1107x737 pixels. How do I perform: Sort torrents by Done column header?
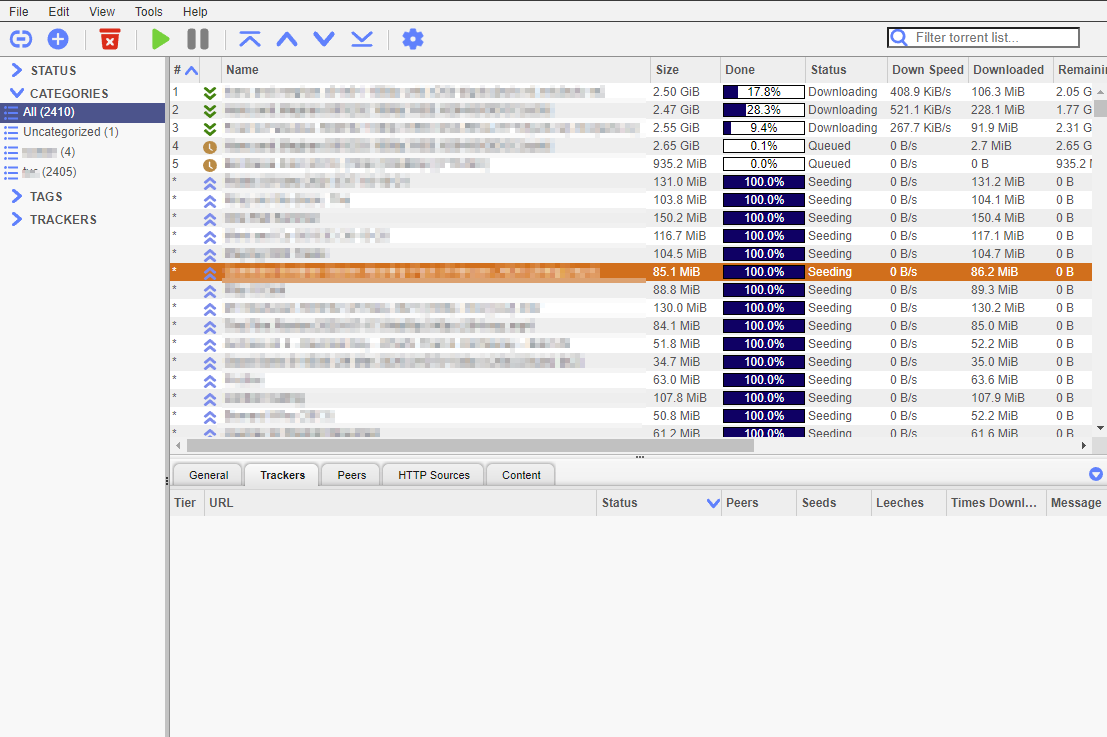coord(762,70)
